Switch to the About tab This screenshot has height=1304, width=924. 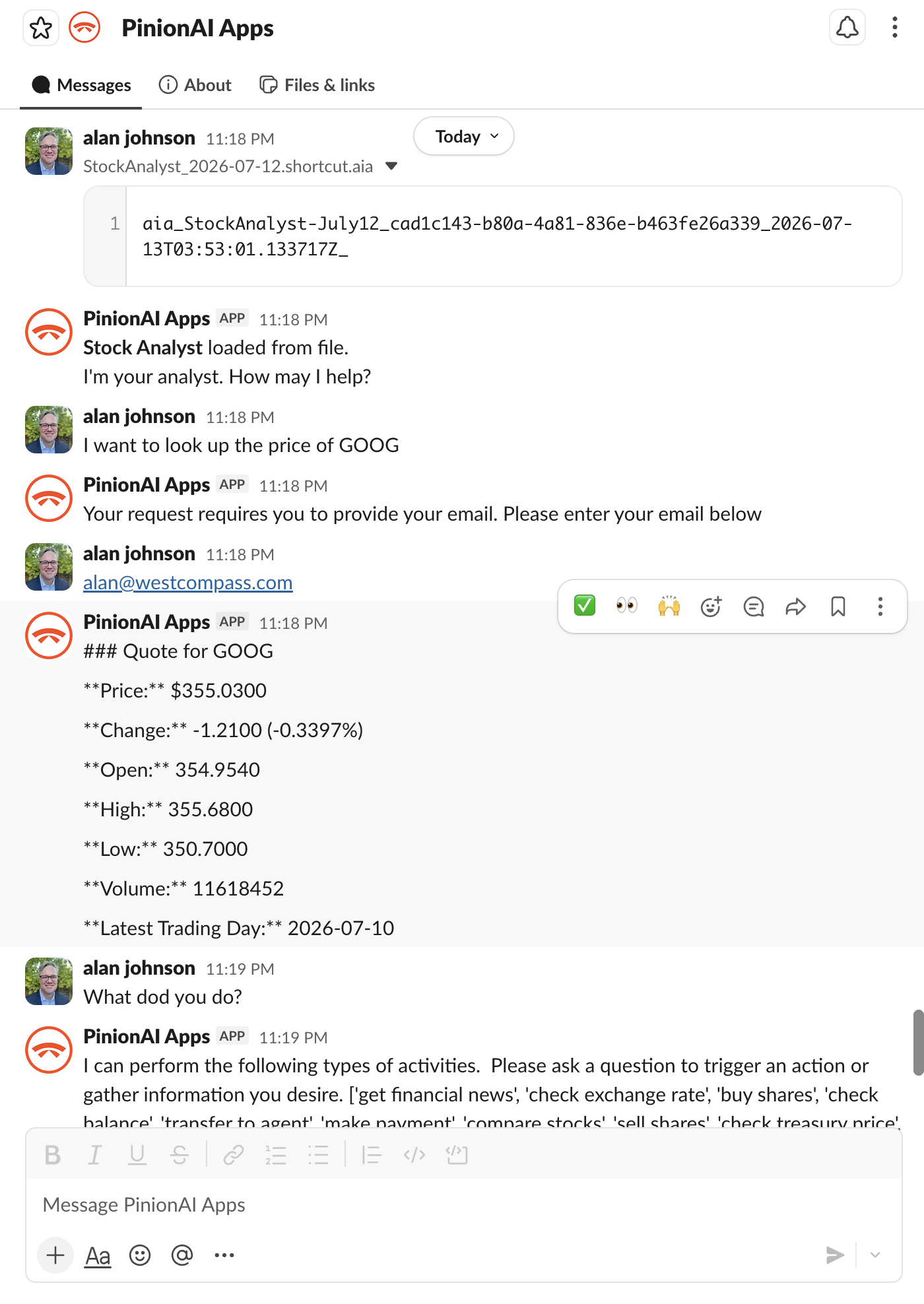click(x=195, y=85)
